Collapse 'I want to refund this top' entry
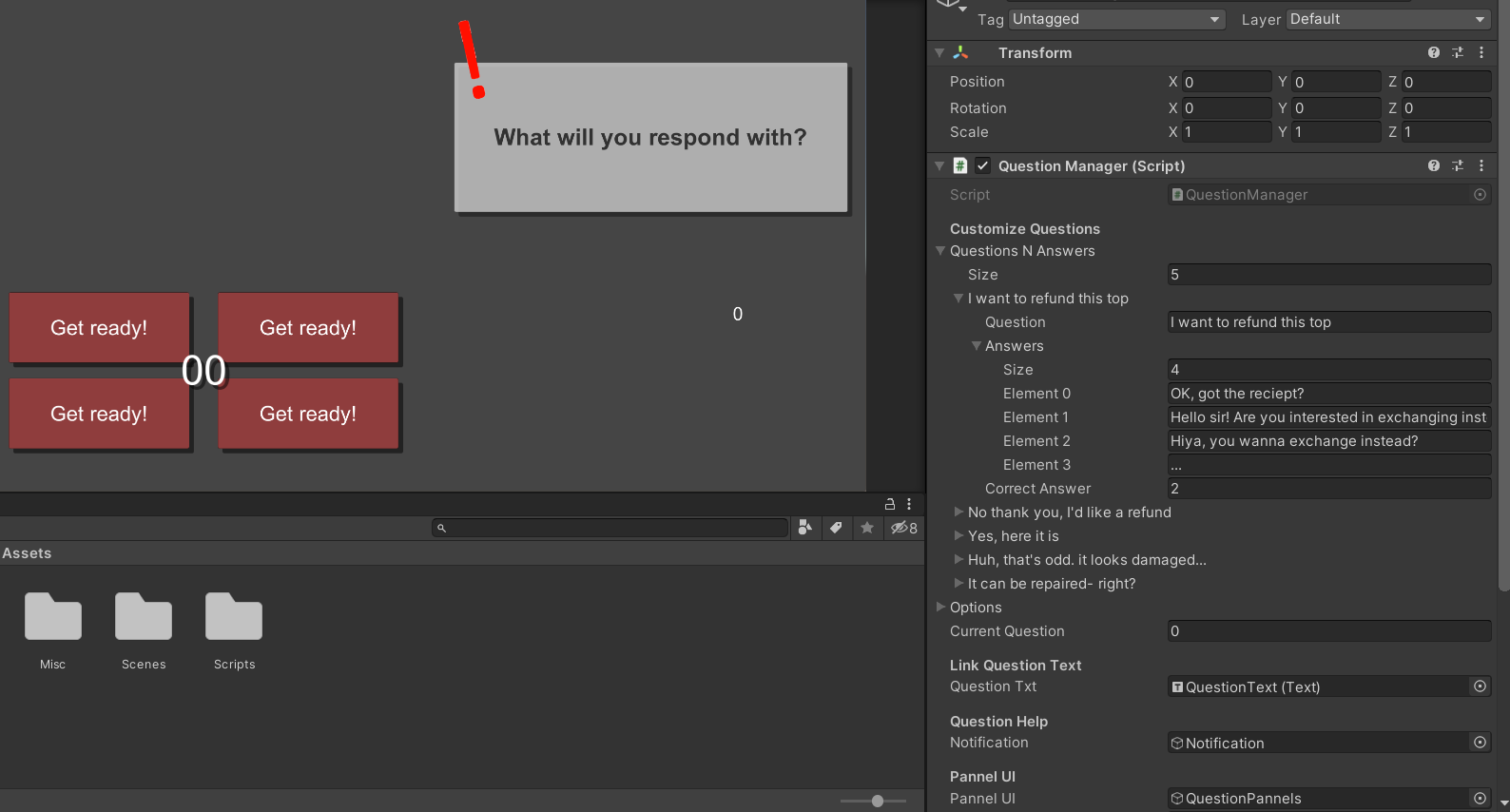 958,299
